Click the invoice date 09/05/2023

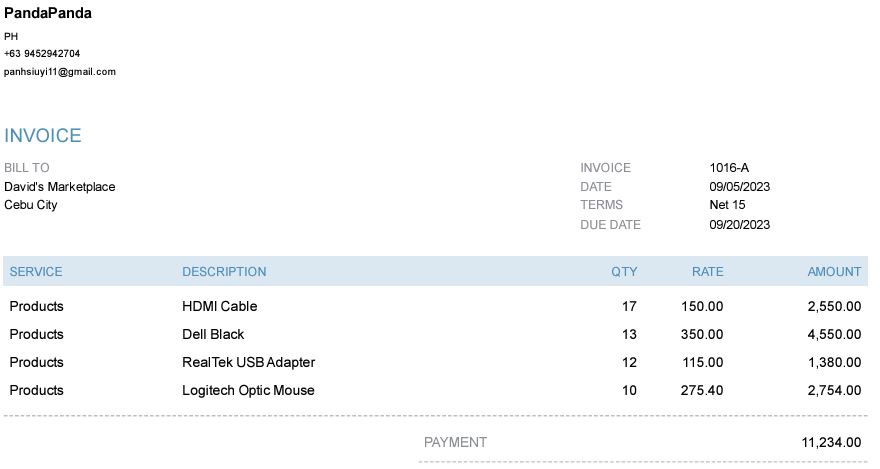coord(740,187)
